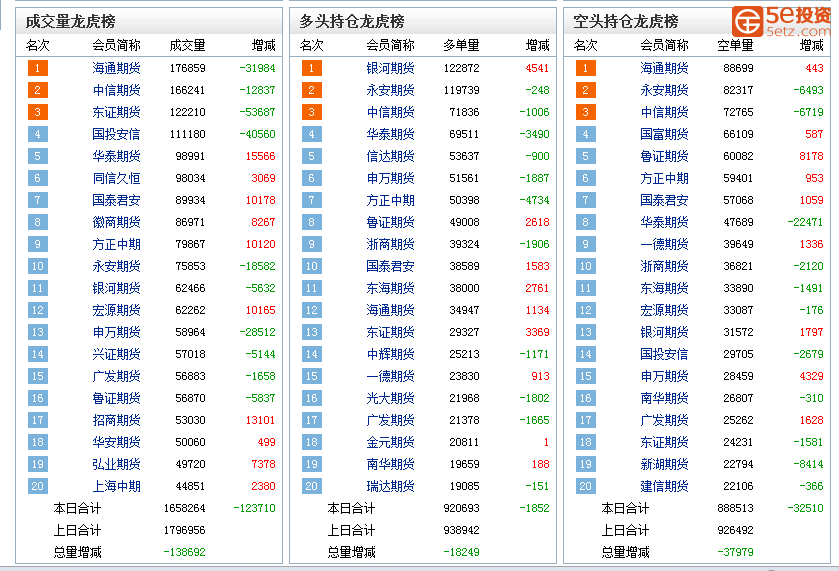Open the 弘业期货 member link
The image size is (839, 571).
click(116, 463)
